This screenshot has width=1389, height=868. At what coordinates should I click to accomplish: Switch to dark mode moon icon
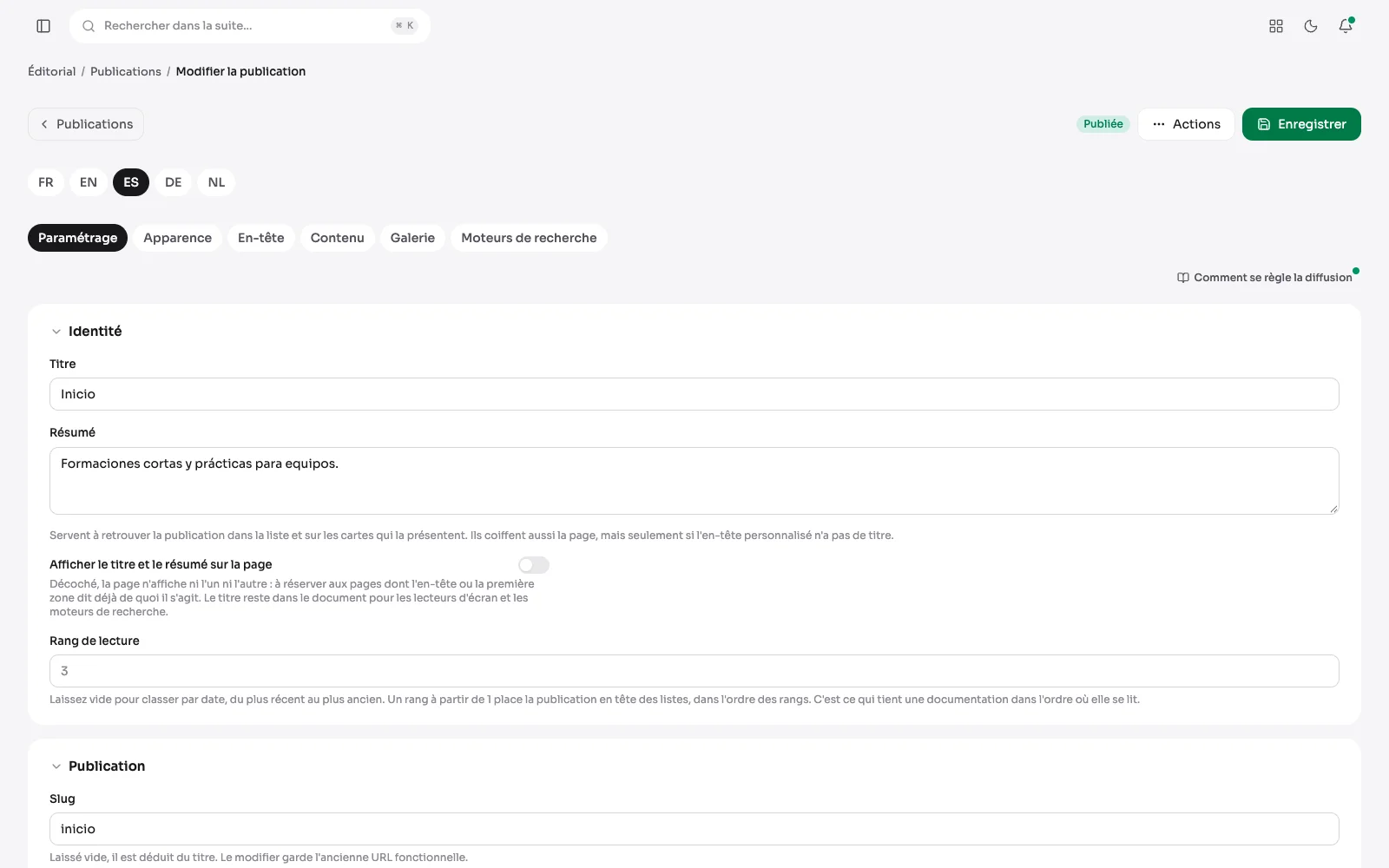point(1311,26)
